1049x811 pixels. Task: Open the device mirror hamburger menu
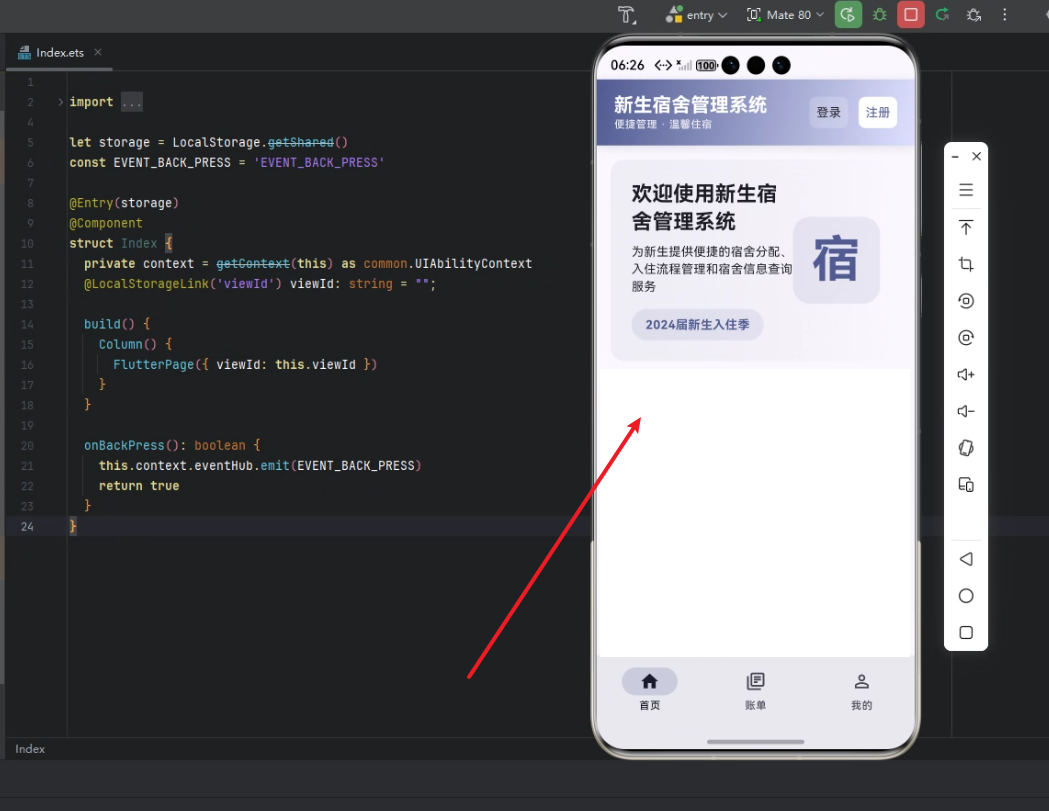point(965,189)
